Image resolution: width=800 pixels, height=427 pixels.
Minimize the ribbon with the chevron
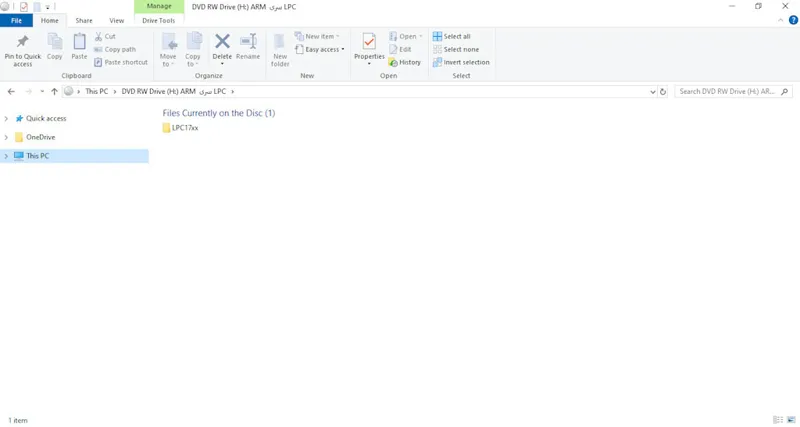point(781,20)
